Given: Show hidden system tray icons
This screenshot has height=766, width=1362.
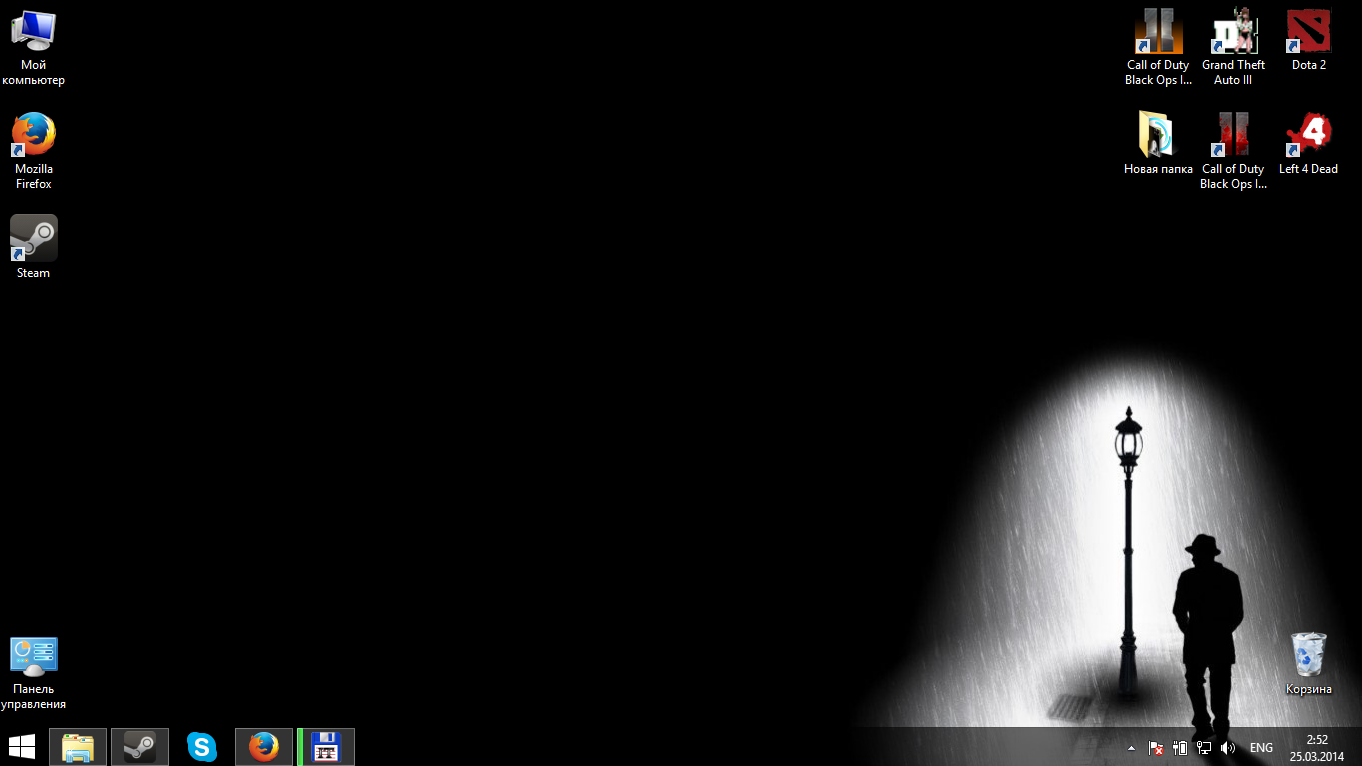Looking at the screenshot, I should coord(1131,748).
